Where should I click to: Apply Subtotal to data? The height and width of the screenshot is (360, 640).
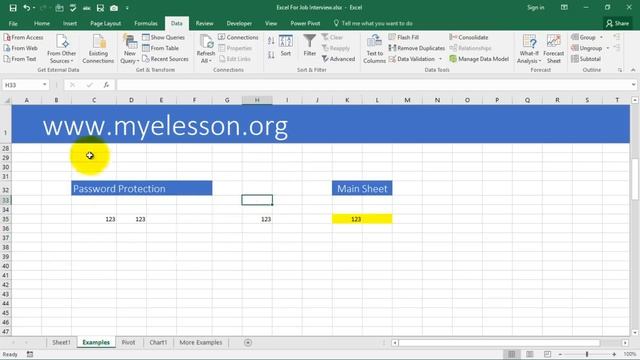tap(586, 59)
